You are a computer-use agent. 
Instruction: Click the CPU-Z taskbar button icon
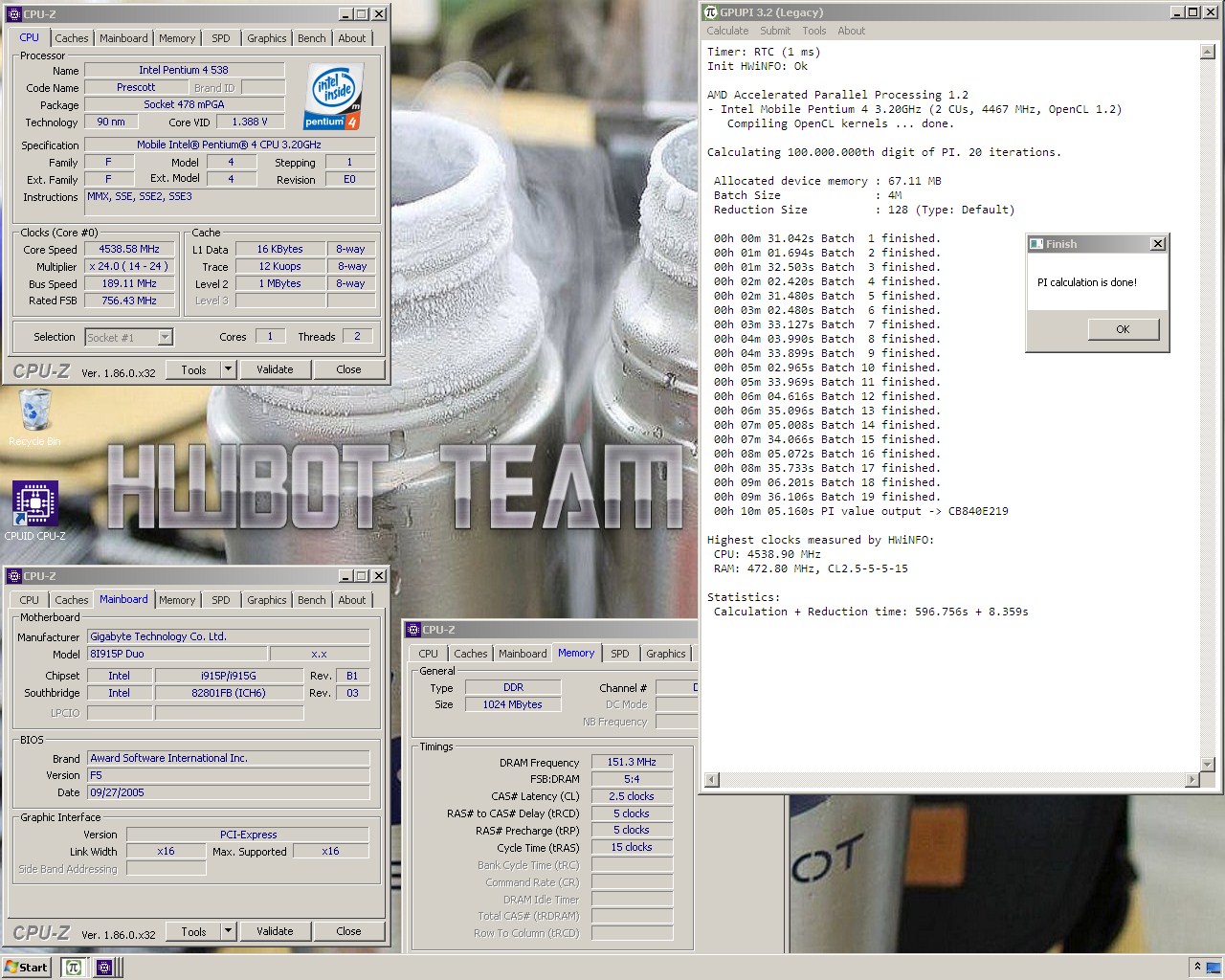(x=104, y=968)
